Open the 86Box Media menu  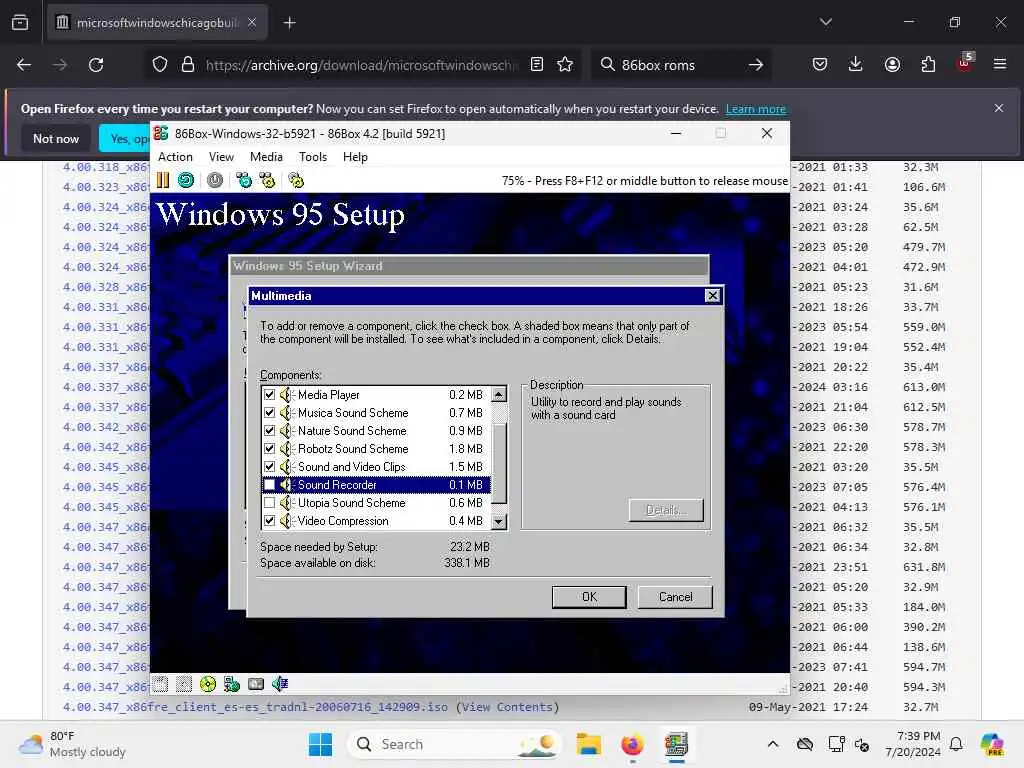(266, 157)
